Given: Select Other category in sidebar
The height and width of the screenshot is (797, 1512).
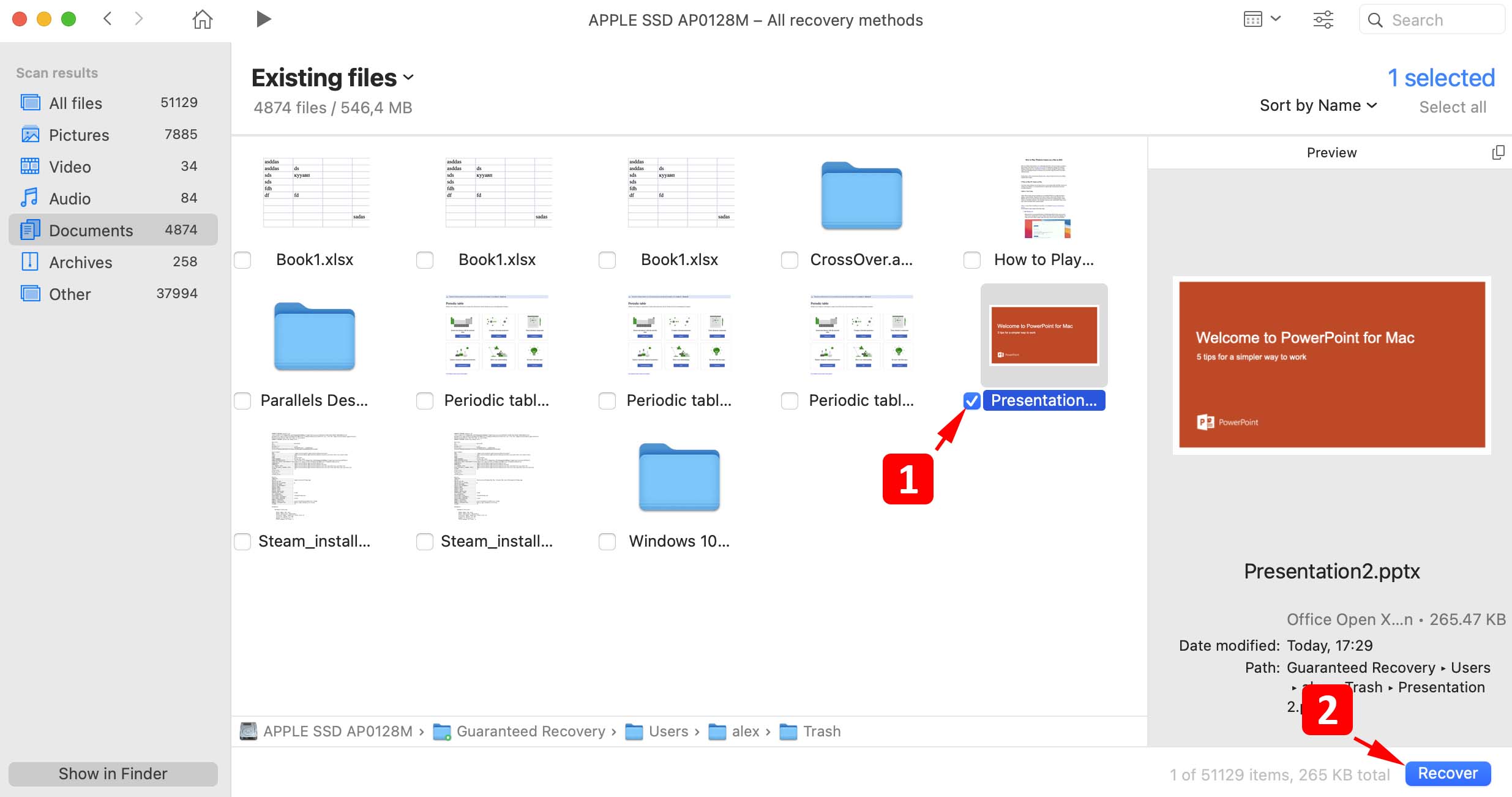Looking at the screenshot, I should (x=113, y=294).
